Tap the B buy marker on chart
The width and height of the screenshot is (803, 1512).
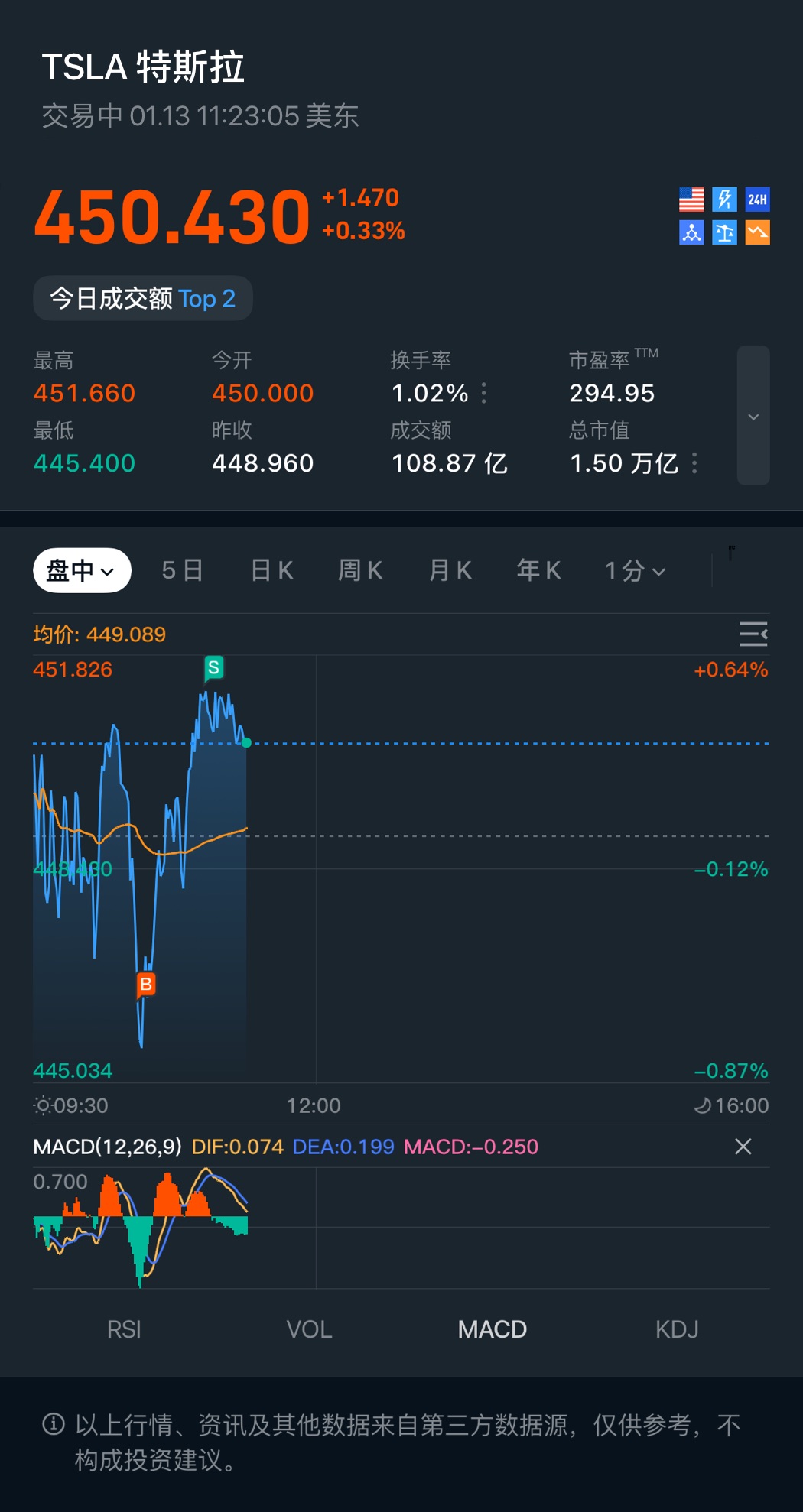pyautogui.click(x=145, y=985)
